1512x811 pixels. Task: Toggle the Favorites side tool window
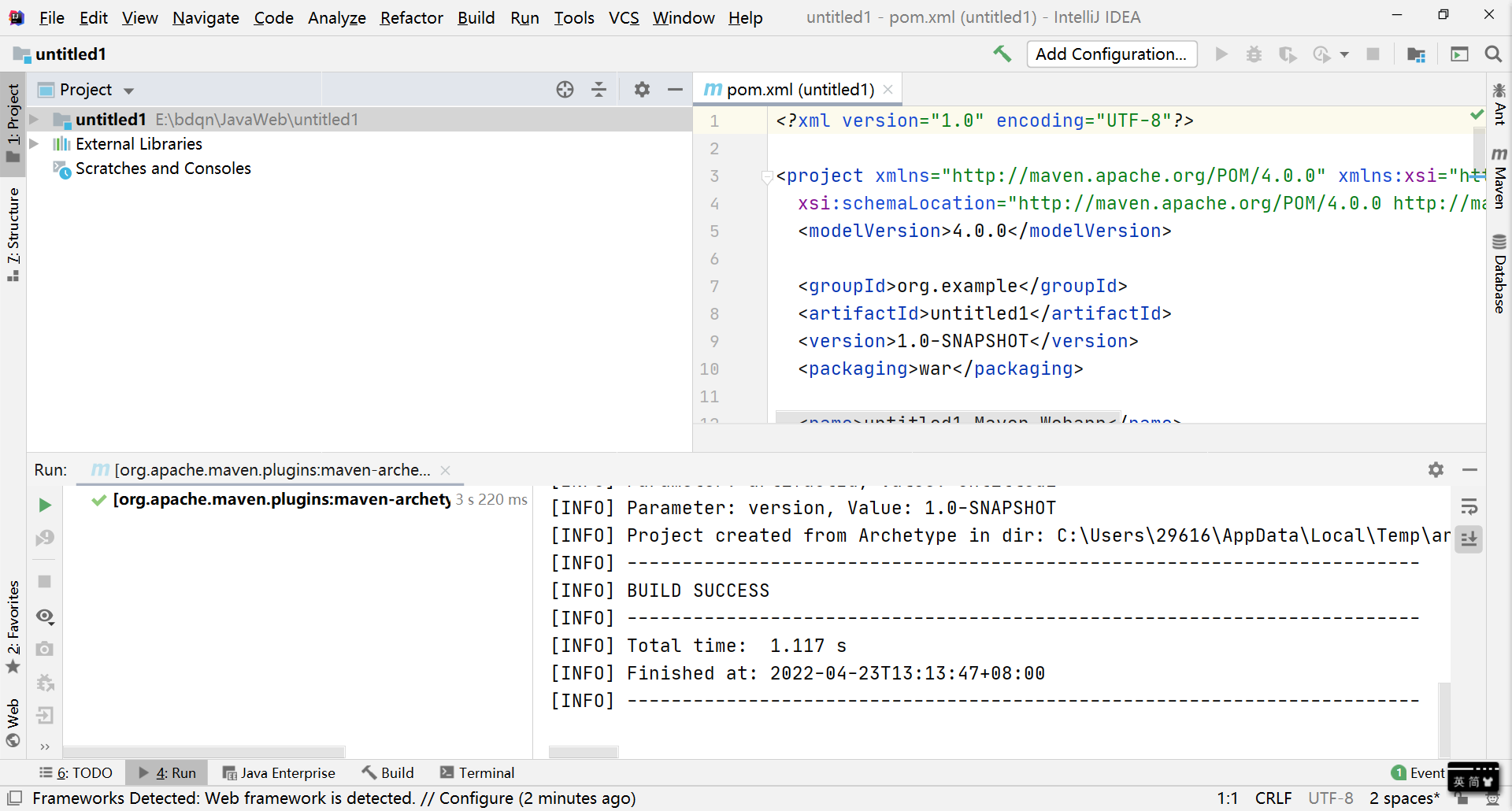13,627
